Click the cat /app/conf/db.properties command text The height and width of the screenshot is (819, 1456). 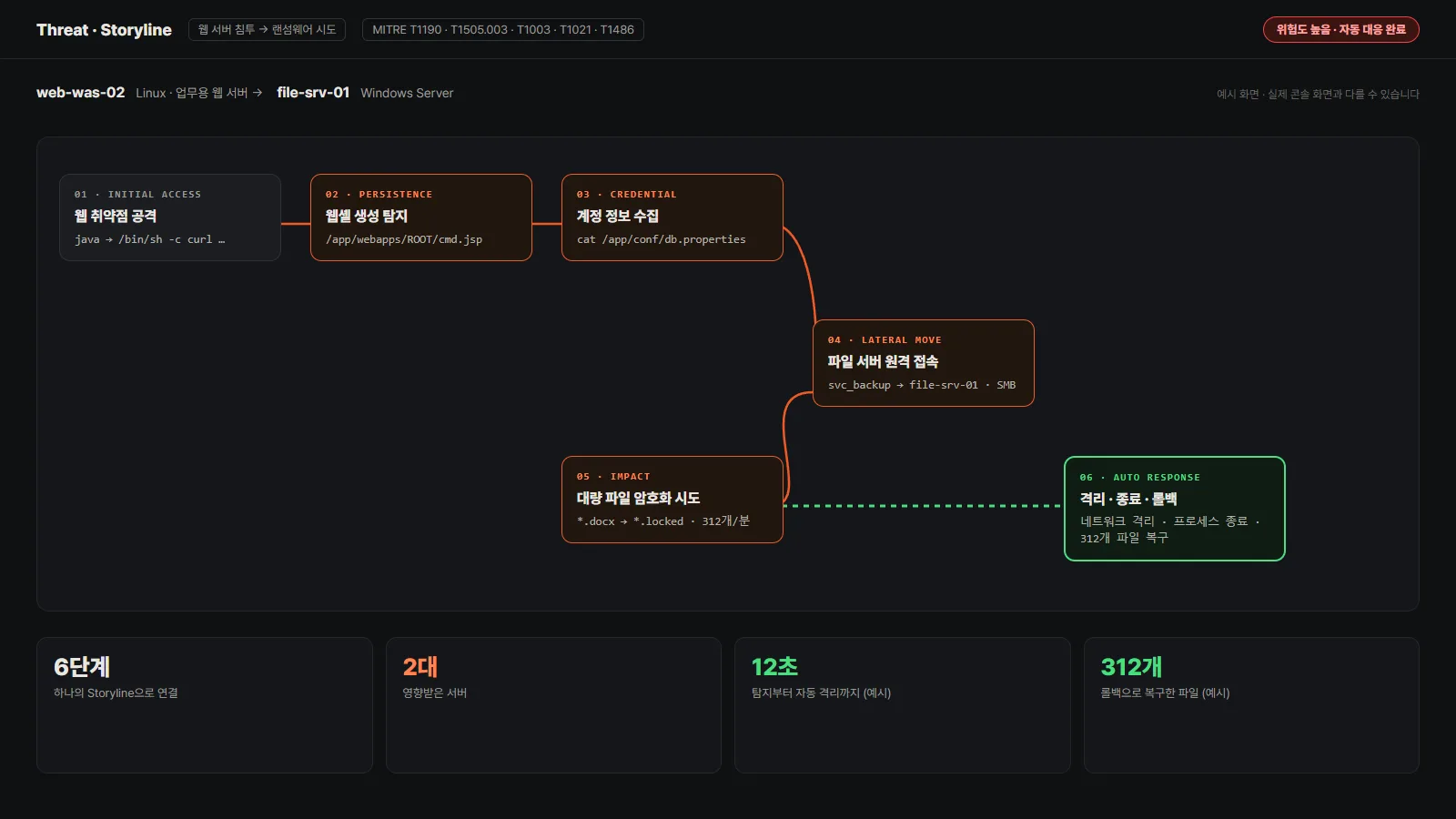pos(662,239)
